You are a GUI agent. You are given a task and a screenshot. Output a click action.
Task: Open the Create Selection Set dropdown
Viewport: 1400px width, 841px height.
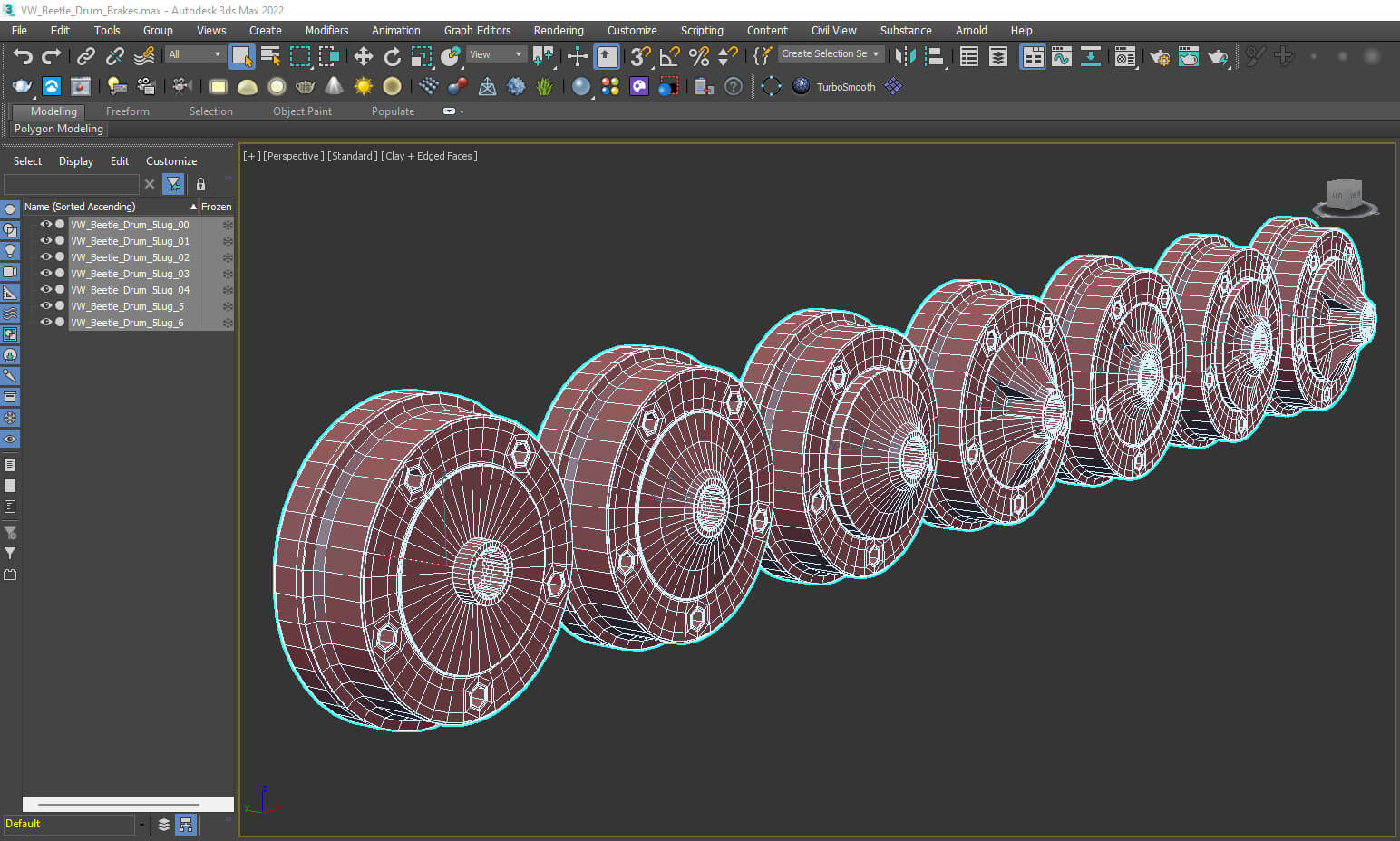(x=831, y=53)
